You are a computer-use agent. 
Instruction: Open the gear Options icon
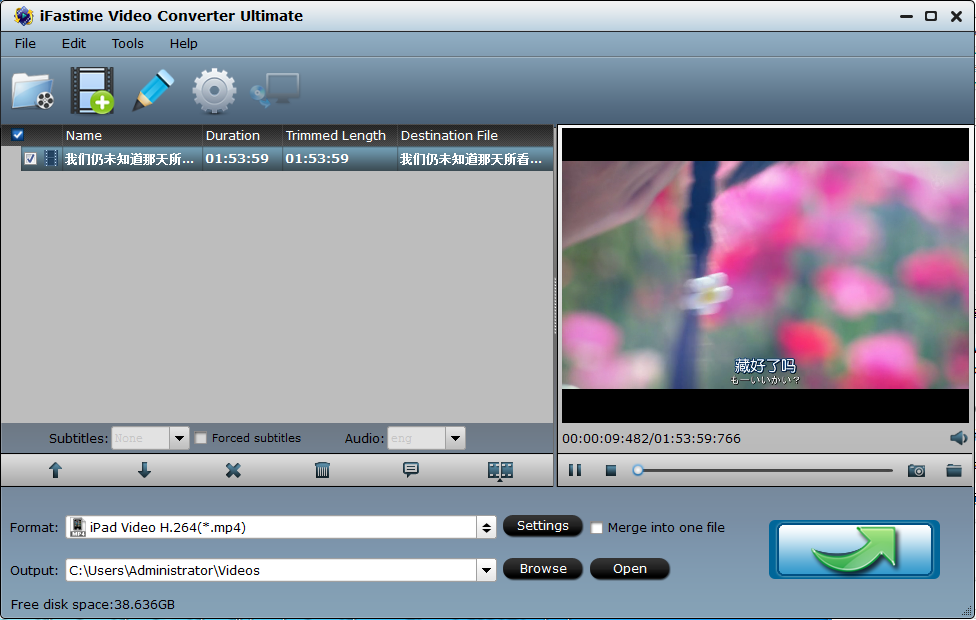[214, 91]
